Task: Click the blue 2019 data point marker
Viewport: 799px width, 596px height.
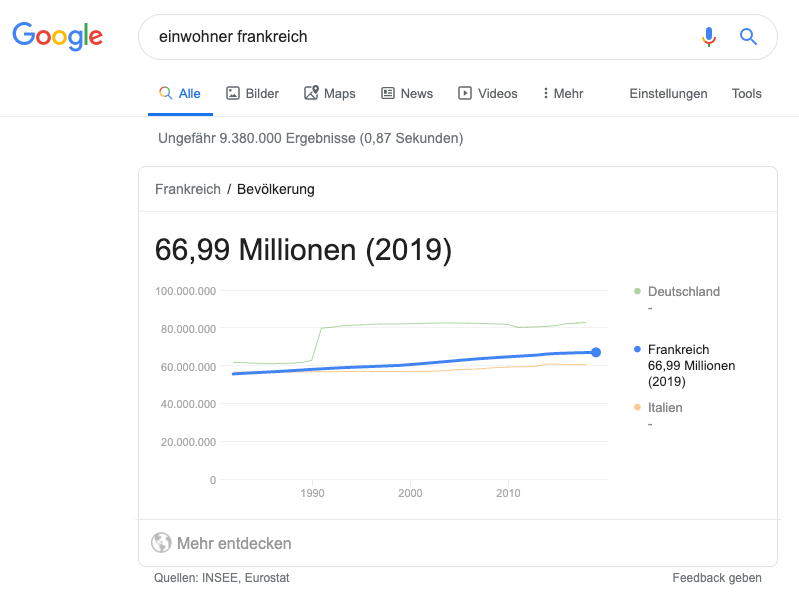Action: [x=596, y=352]
